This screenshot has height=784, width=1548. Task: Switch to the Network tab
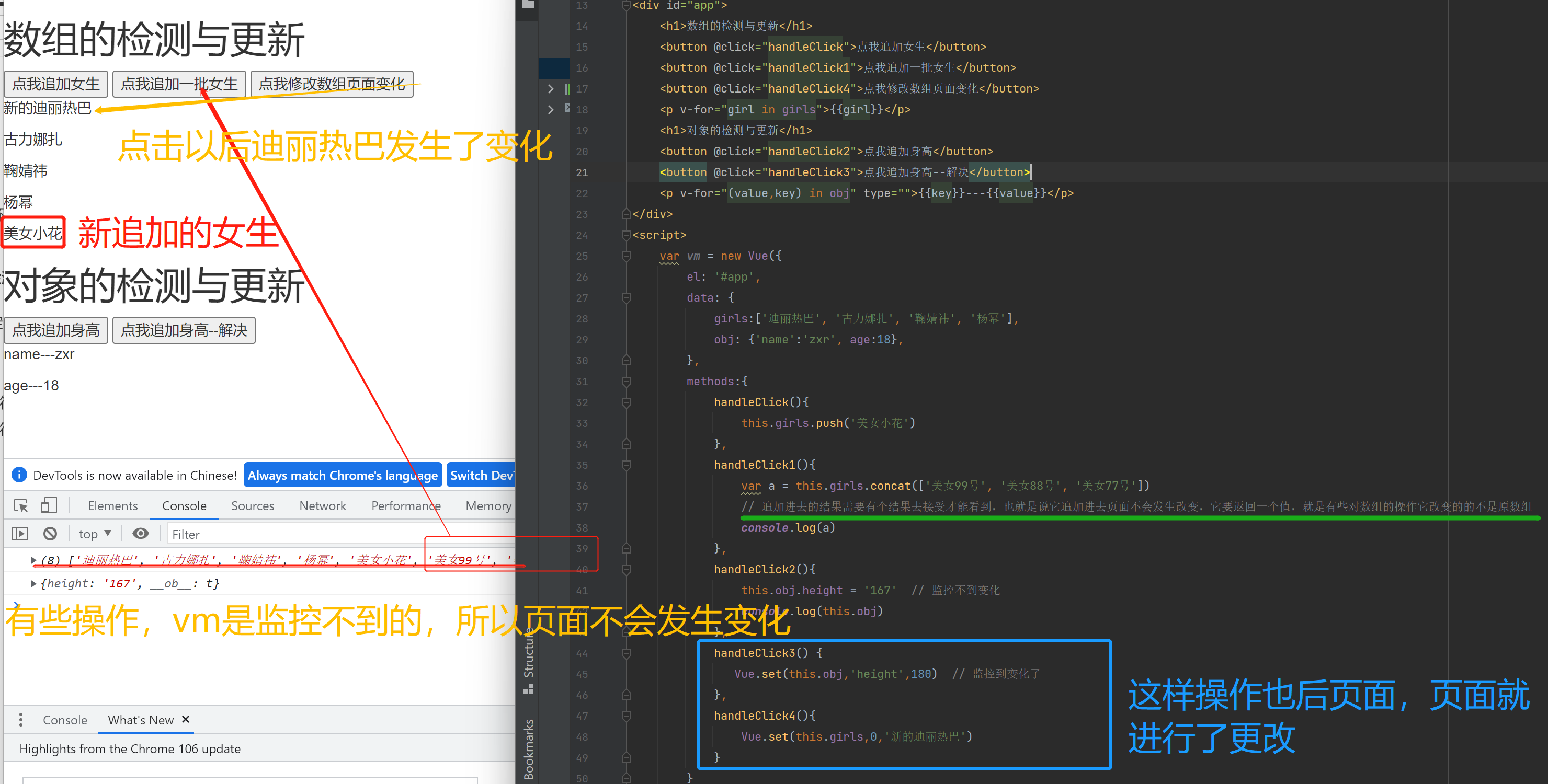[323, 506]
